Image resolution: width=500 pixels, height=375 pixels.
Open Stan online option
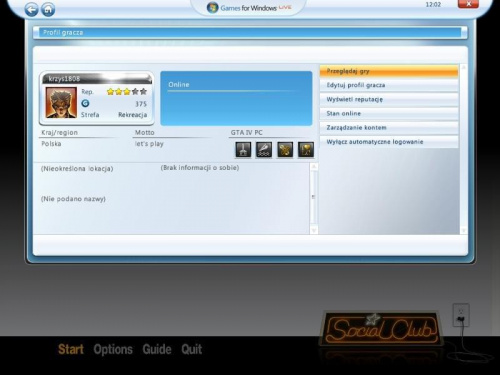(389, 114)
